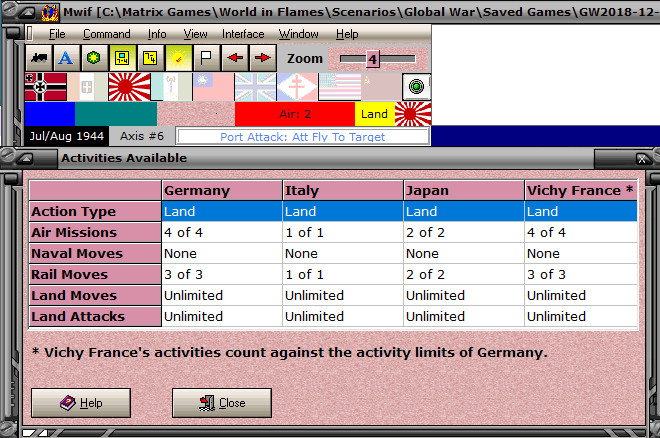Click the Axis #6 impulse label
The width and height of the screenshot is (660, 438).
(x=142, y=136)
